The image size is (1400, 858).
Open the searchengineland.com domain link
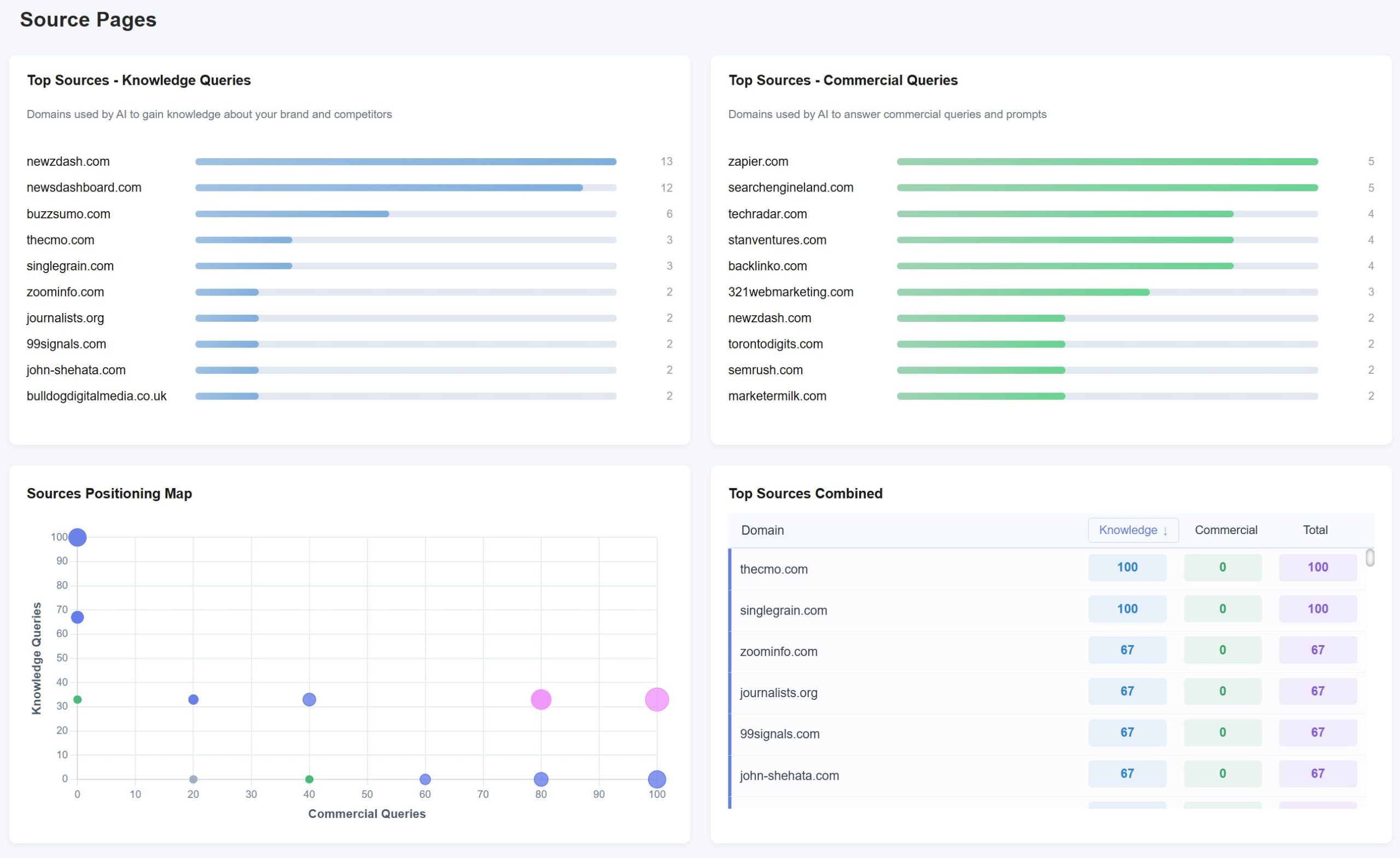point(791,187)
